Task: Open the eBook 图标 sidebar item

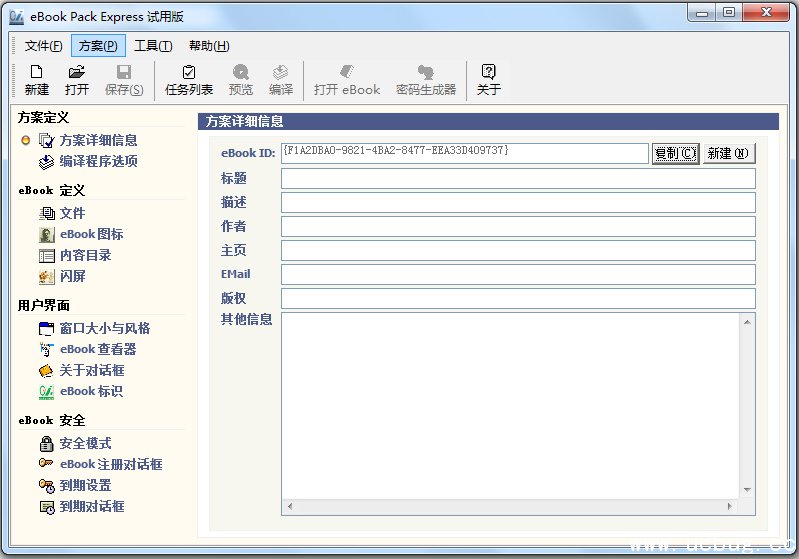Action: pyautogui.click(x=91, y=234)
